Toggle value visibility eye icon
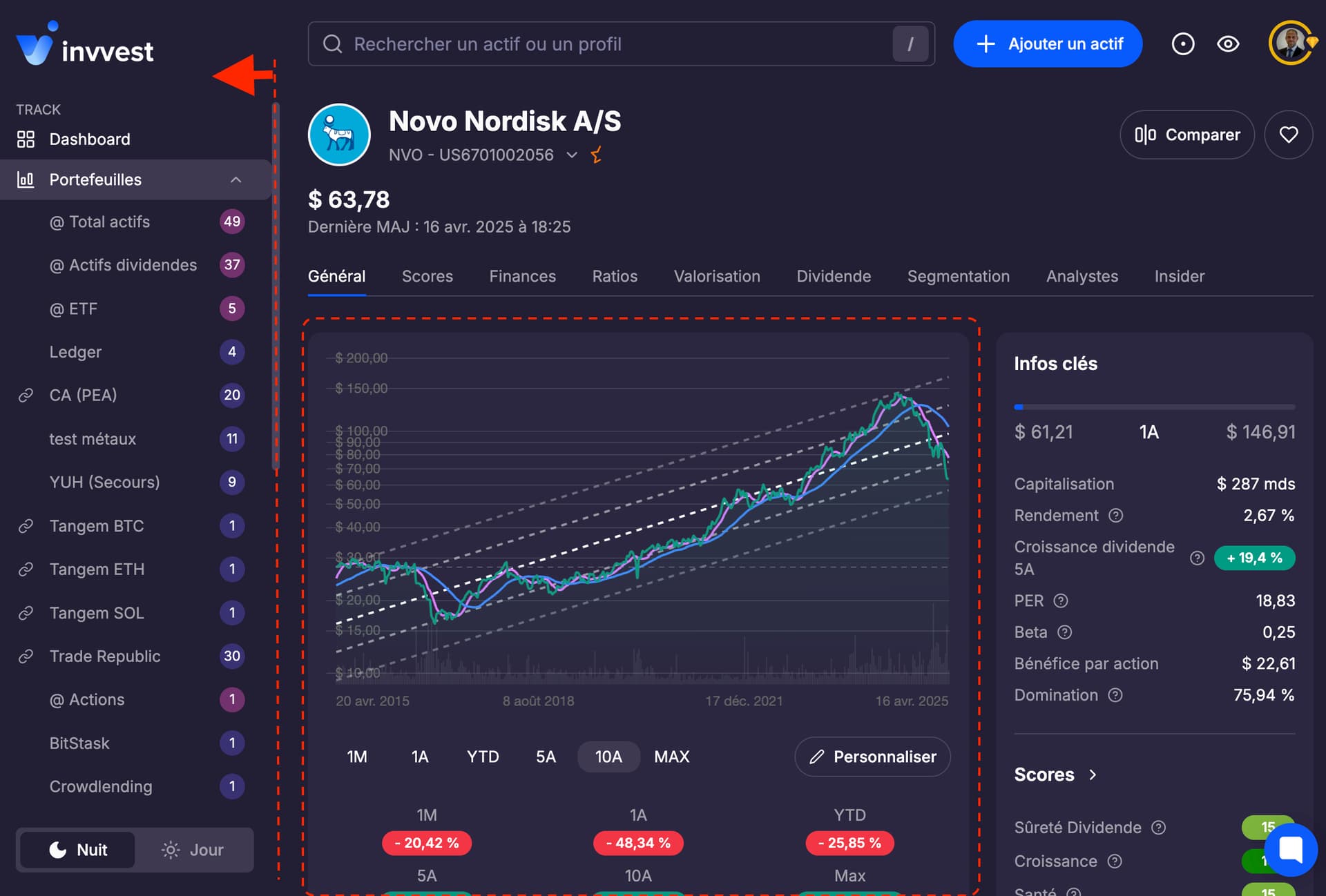Screen dimensions: 1326x896 point(1228,44)
